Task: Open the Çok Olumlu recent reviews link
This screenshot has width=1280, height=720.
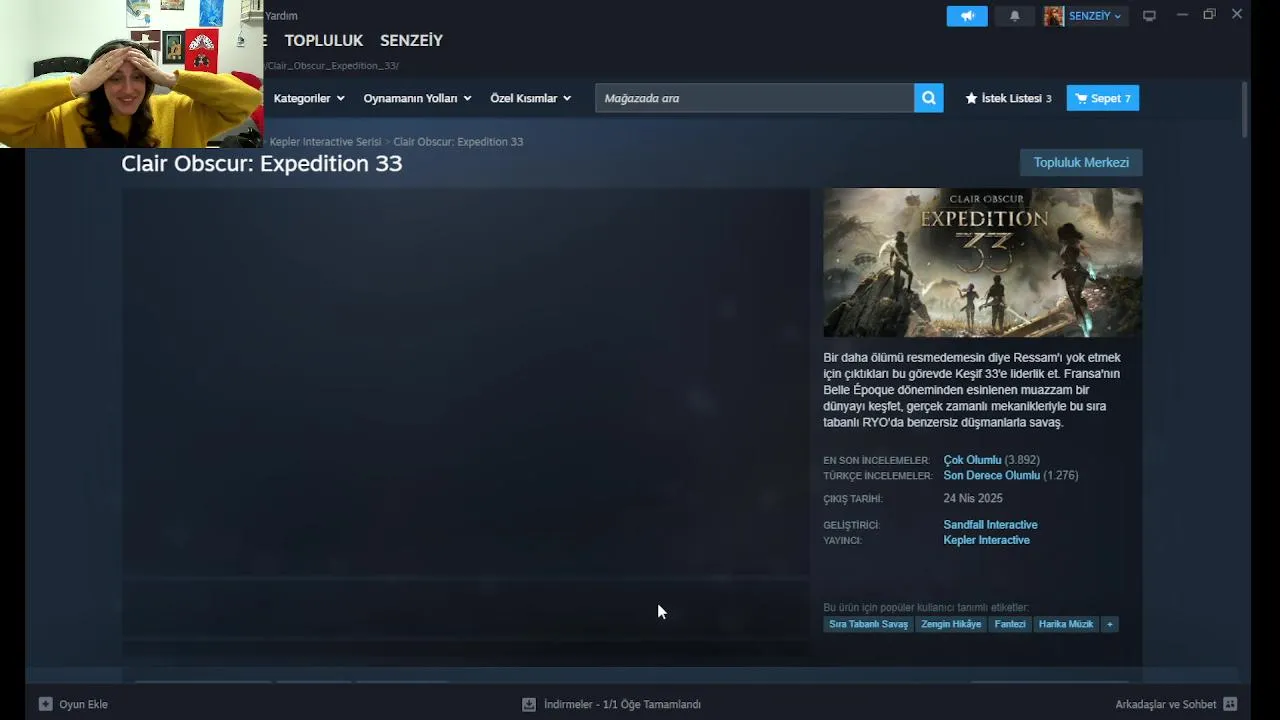Action: [x=972, y=460]
